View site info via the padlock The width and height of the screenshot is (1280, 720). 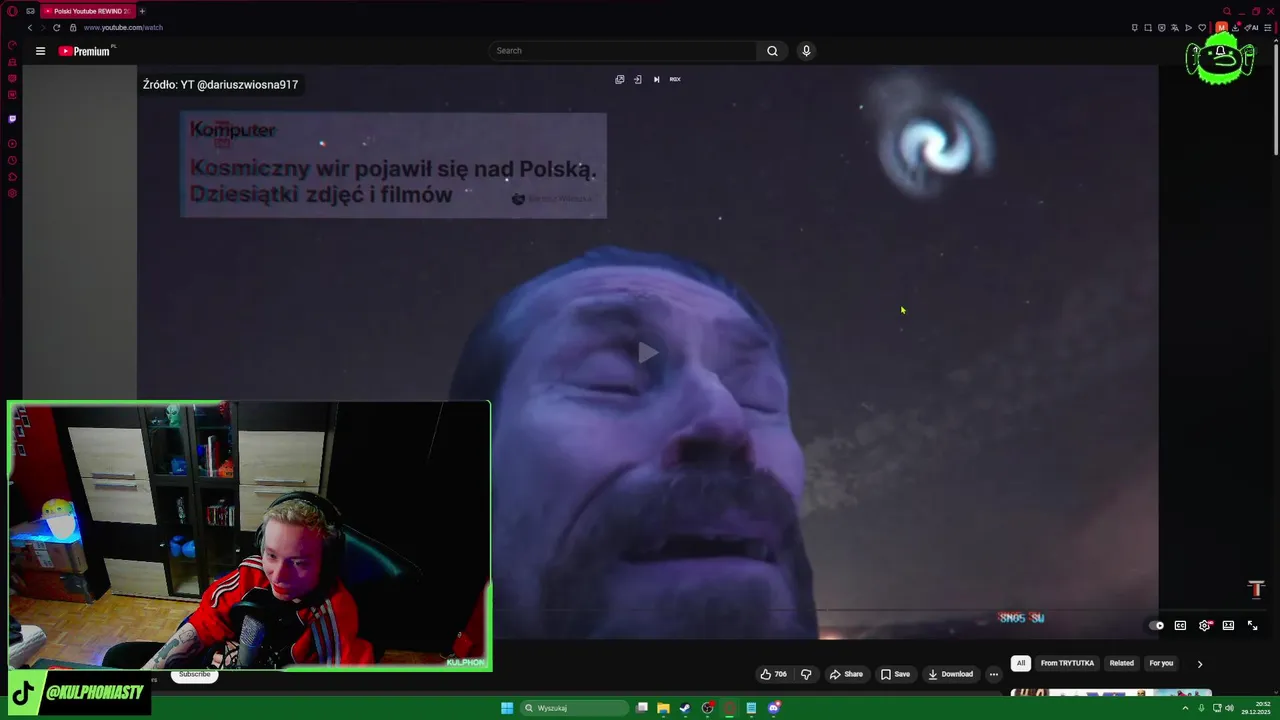coord(73,27)
